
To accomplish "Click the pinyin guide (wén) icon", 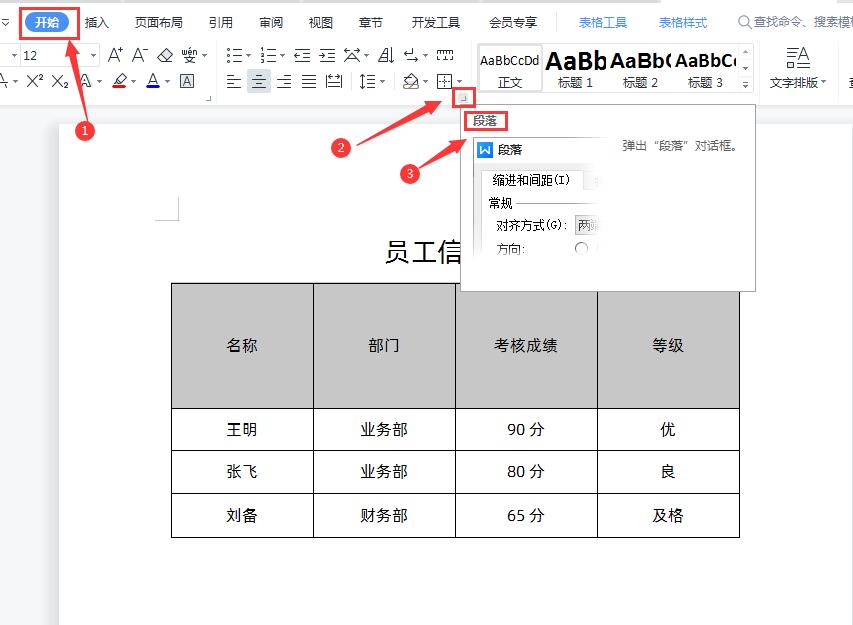I will (190, 55).
